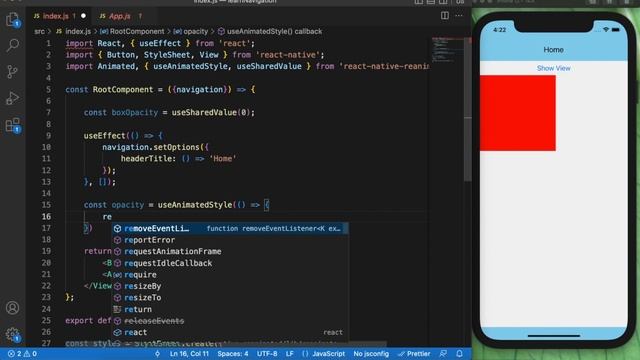The height and width of the screenshot is (360, 640).
Task: Open the editor More Actions ellipsis
Action: [459, 16]
